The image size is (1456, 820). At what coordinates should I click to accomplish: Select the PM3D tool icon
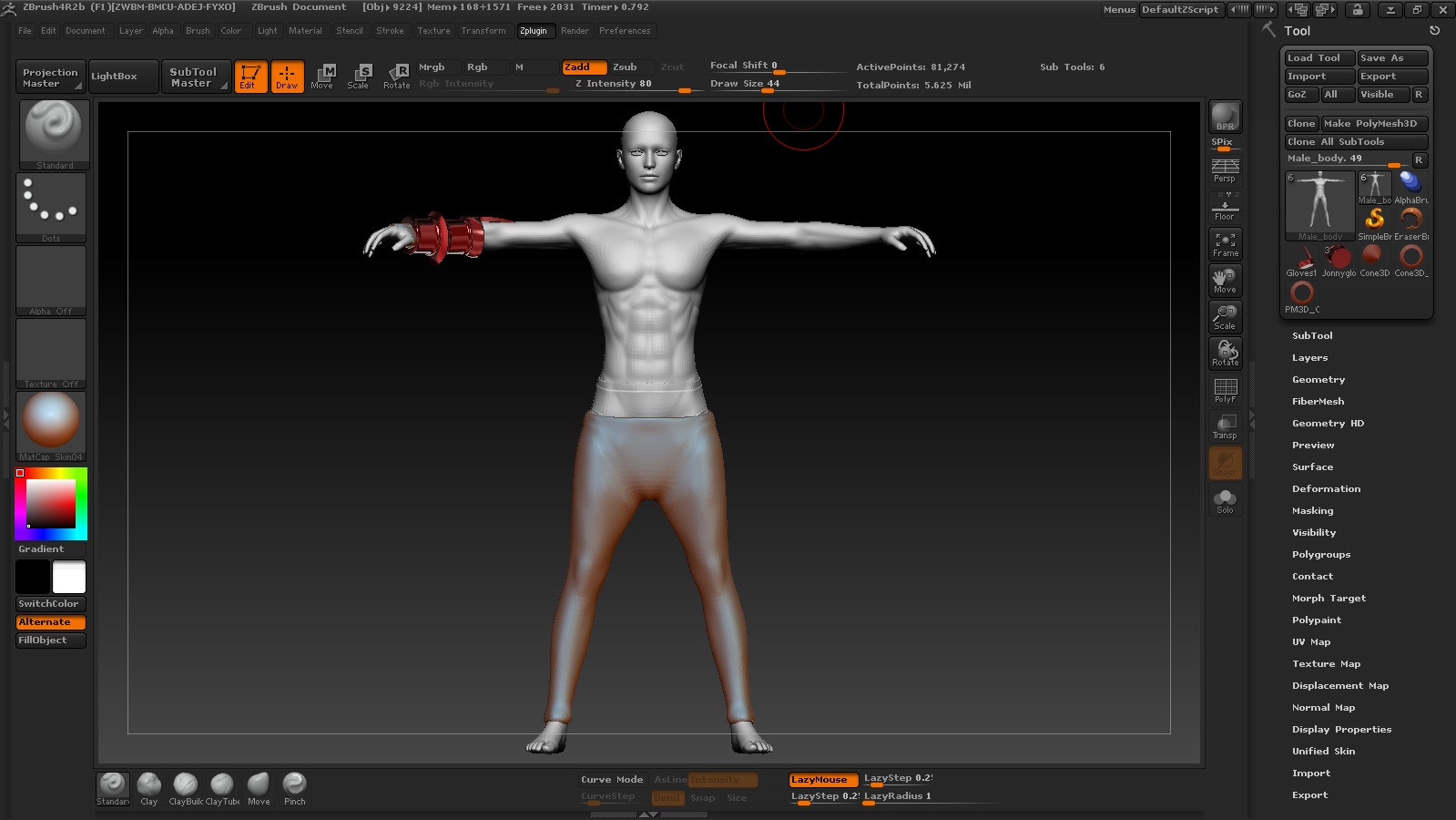pos(1302,296)
